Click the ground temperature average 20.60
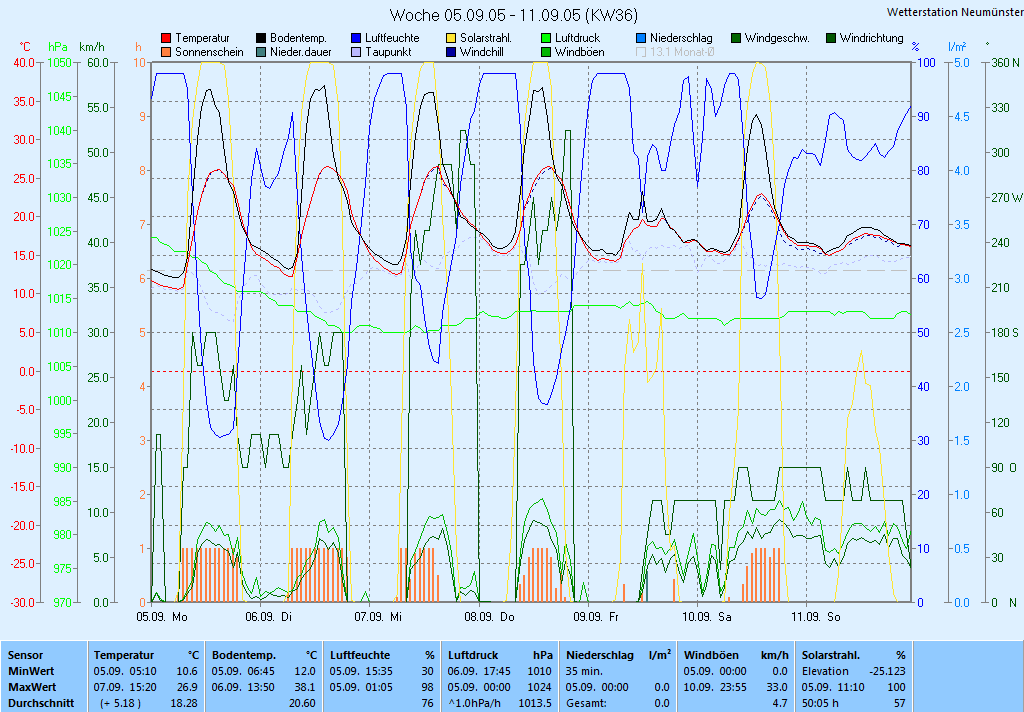The image size is (1024, 712). point(302,704)
